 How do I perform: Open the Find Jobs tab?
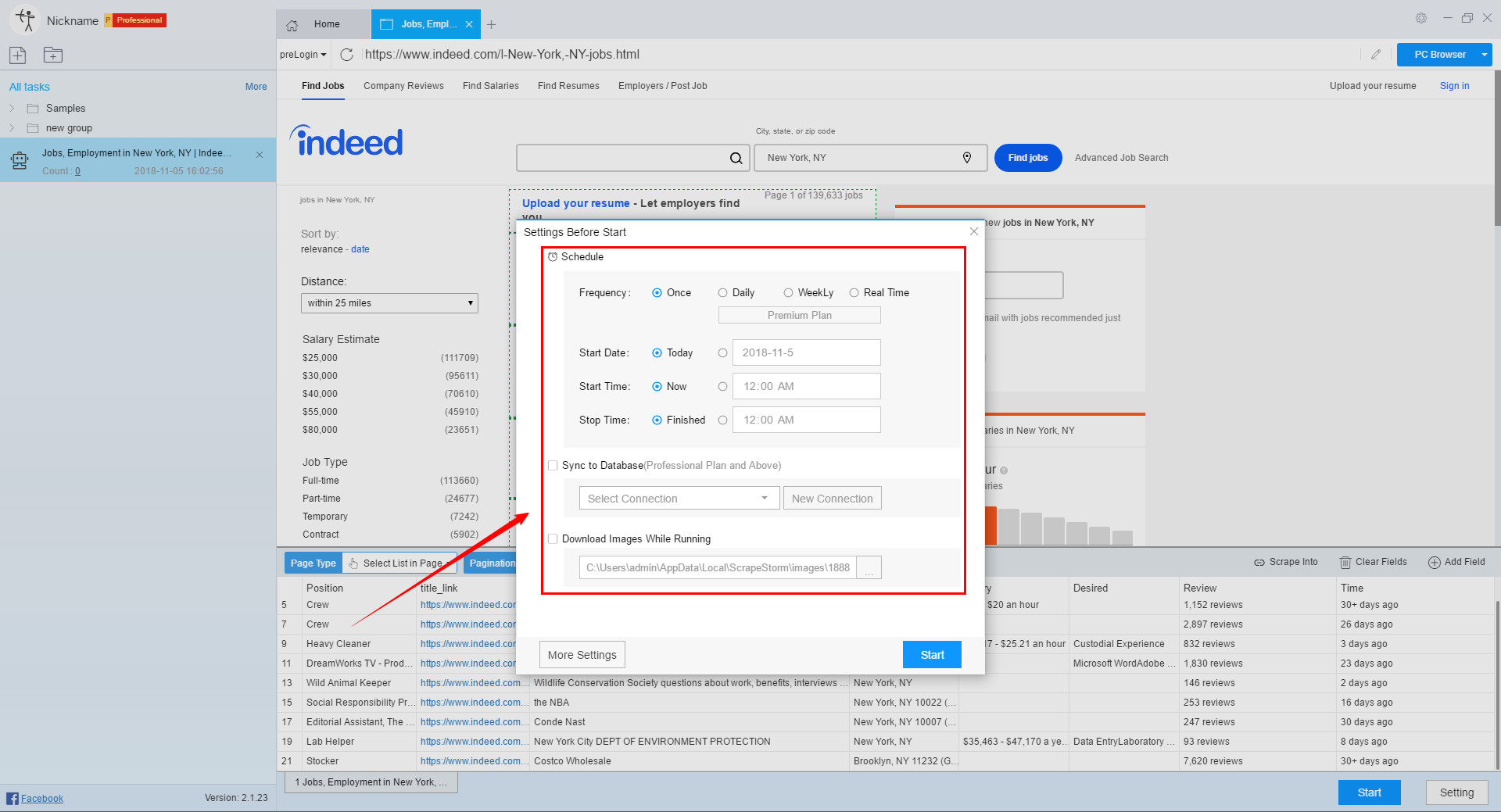(323, 86)
